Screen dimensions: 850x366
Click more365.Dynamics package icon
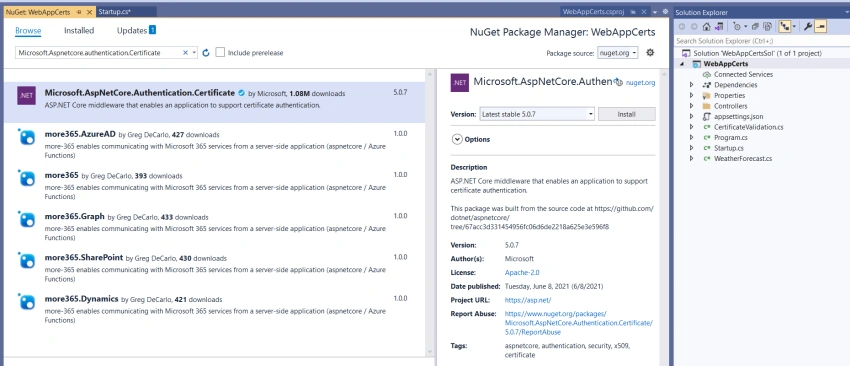[26, 301]
